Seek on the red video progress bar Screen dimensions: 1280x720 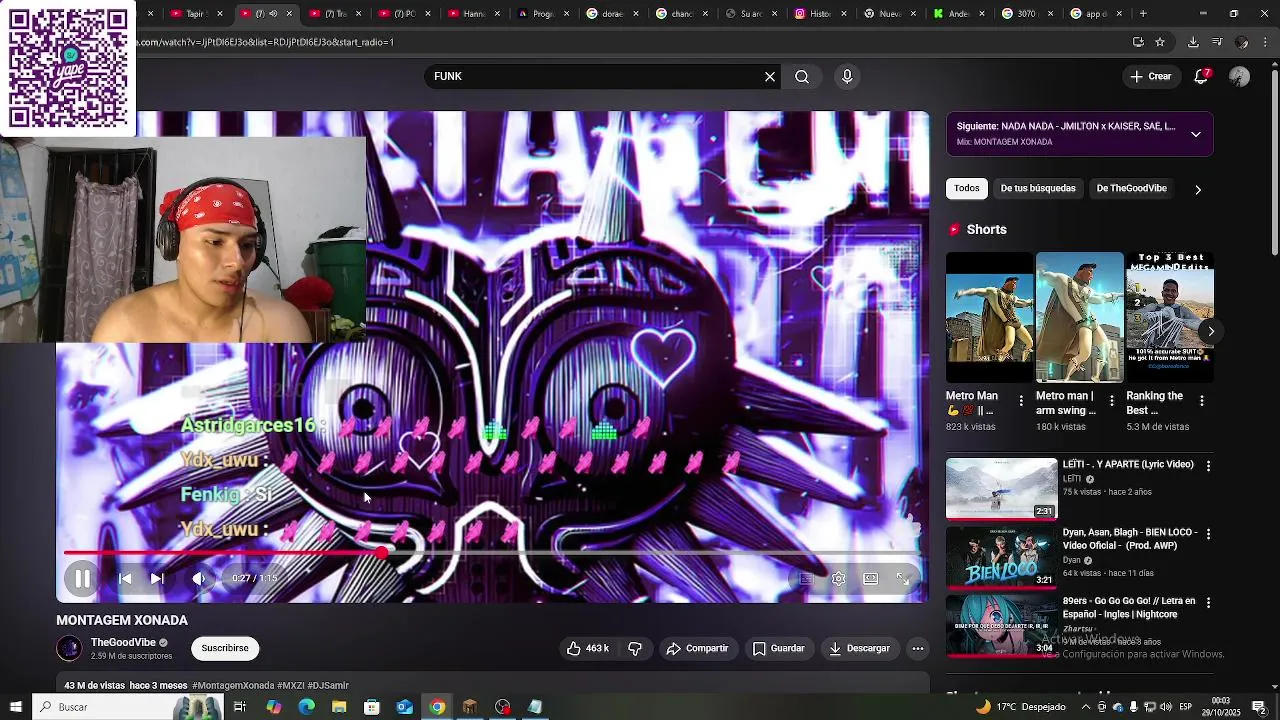(492, 552)
